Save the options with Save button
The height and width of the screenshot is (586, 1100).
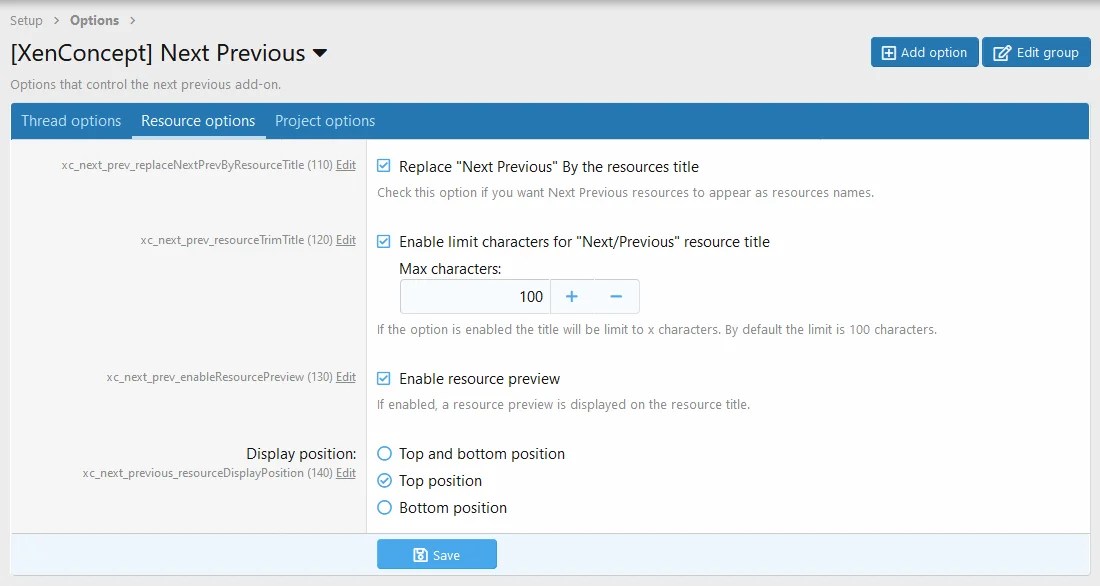click(x=436, y=555)
